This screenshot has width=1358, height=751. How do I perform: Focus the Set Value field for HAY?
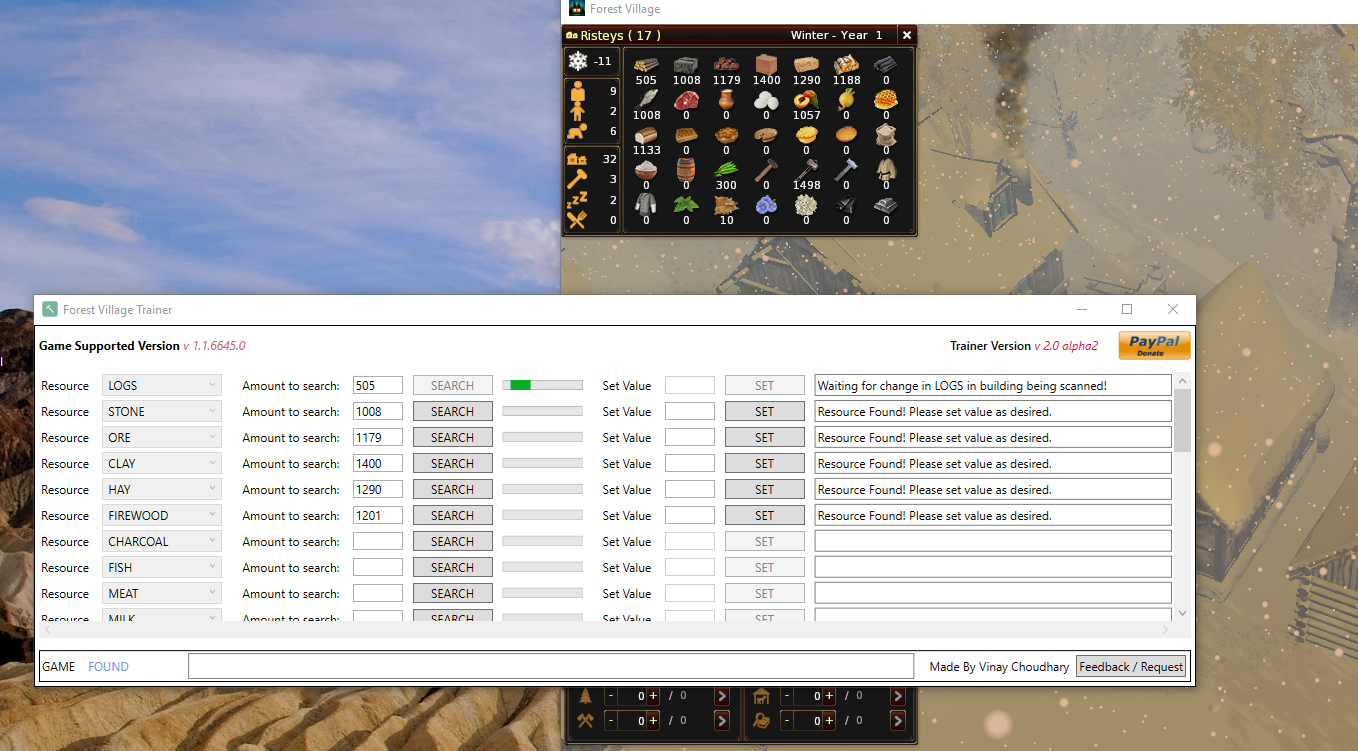tap(690, 489)
